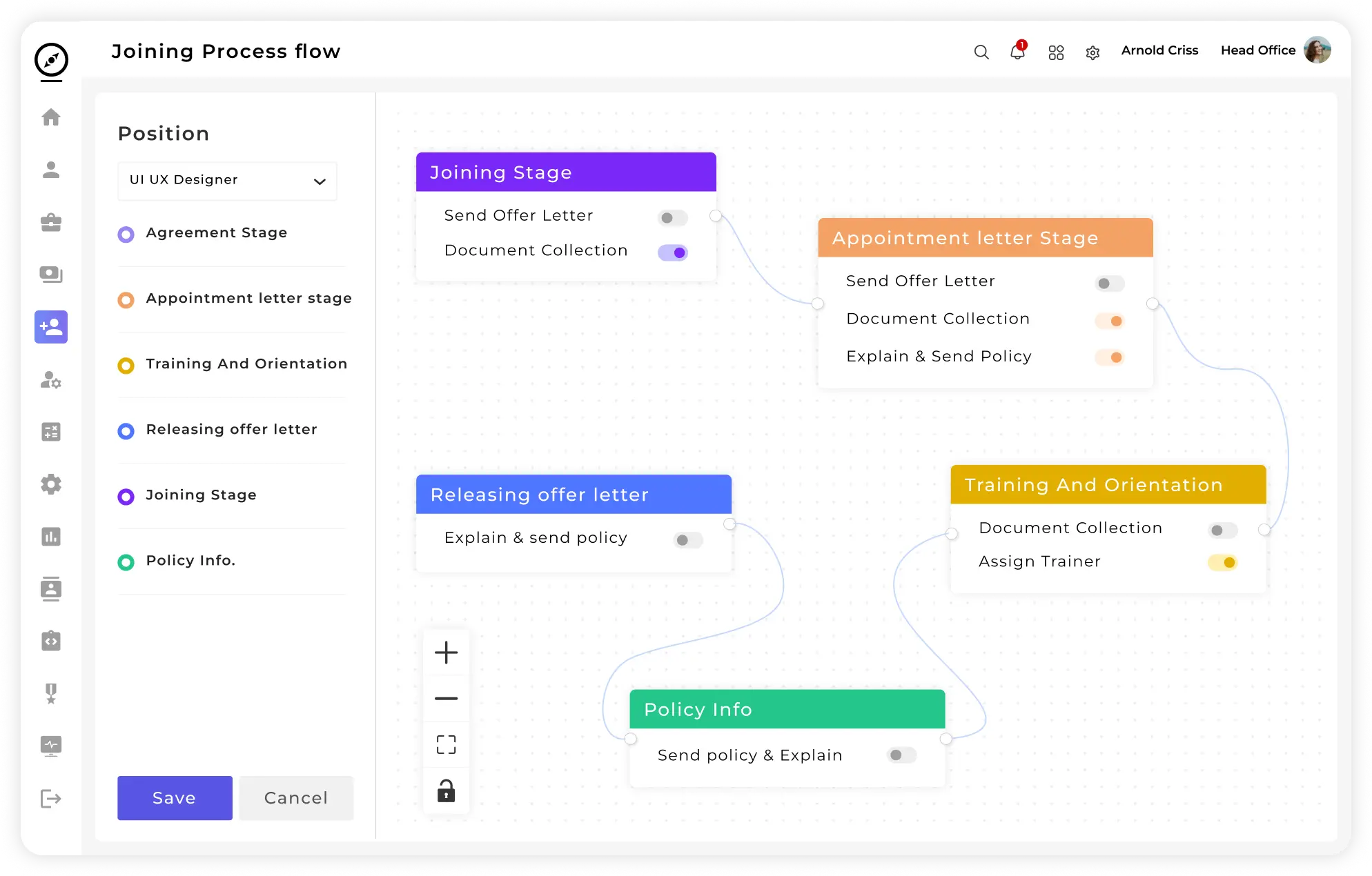Click the Policy Info green node header
The width and height of the screenshot is (1372, 876).
tap(787, 709)
